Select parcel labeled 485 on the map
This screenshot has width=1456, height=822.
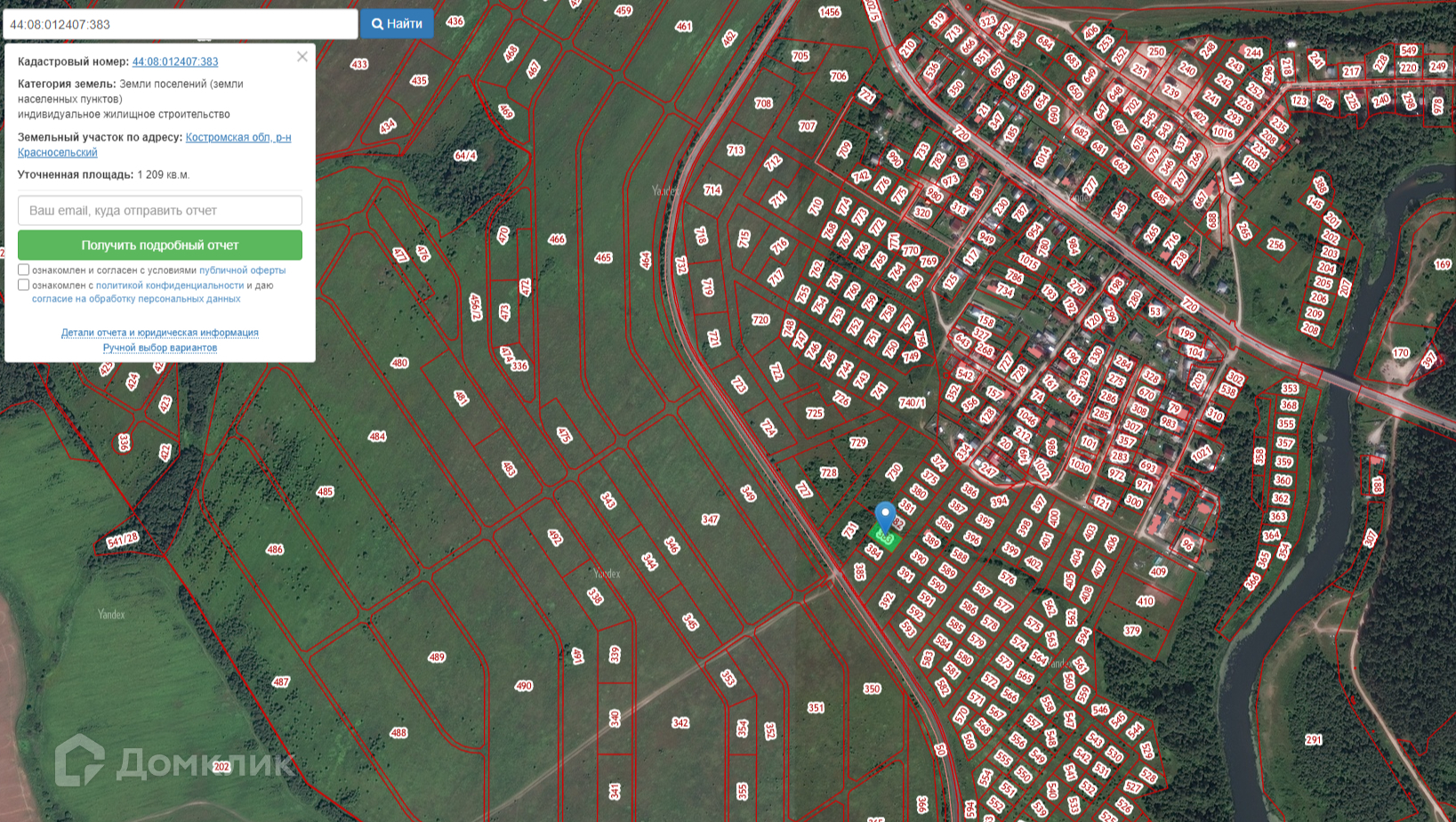pos(326,492)
